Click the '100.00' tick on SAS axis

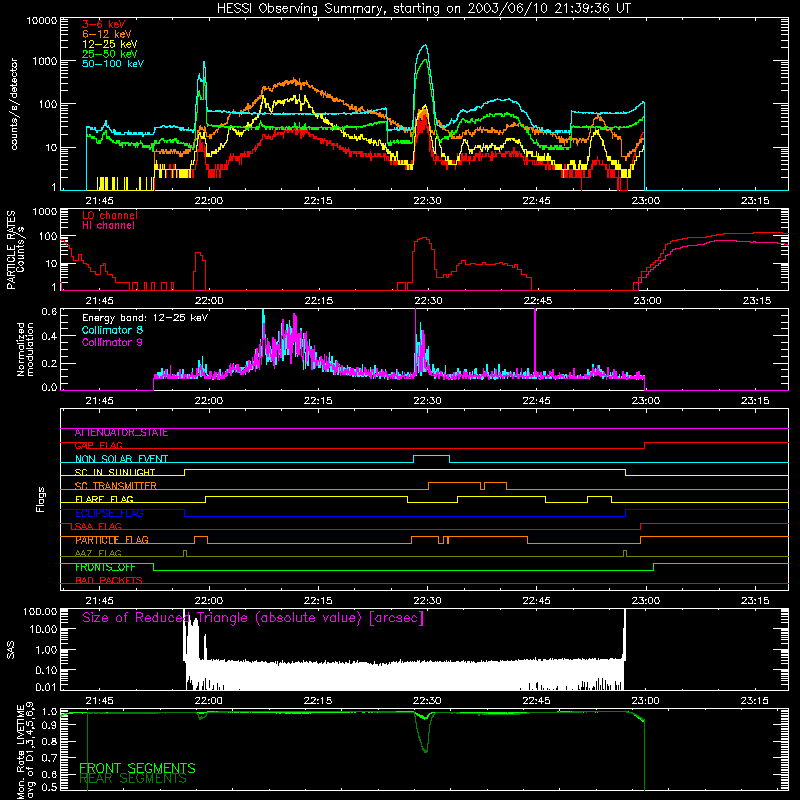pyautogui.click(x=40, y=611)
